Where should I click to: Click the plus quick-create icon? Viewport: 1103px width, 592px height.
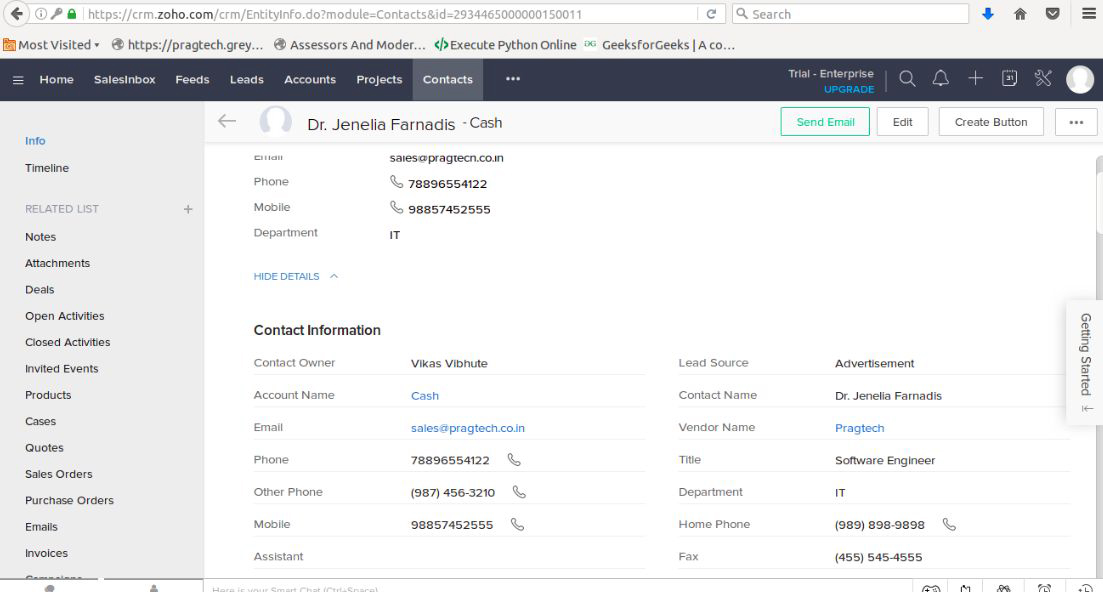975,79
